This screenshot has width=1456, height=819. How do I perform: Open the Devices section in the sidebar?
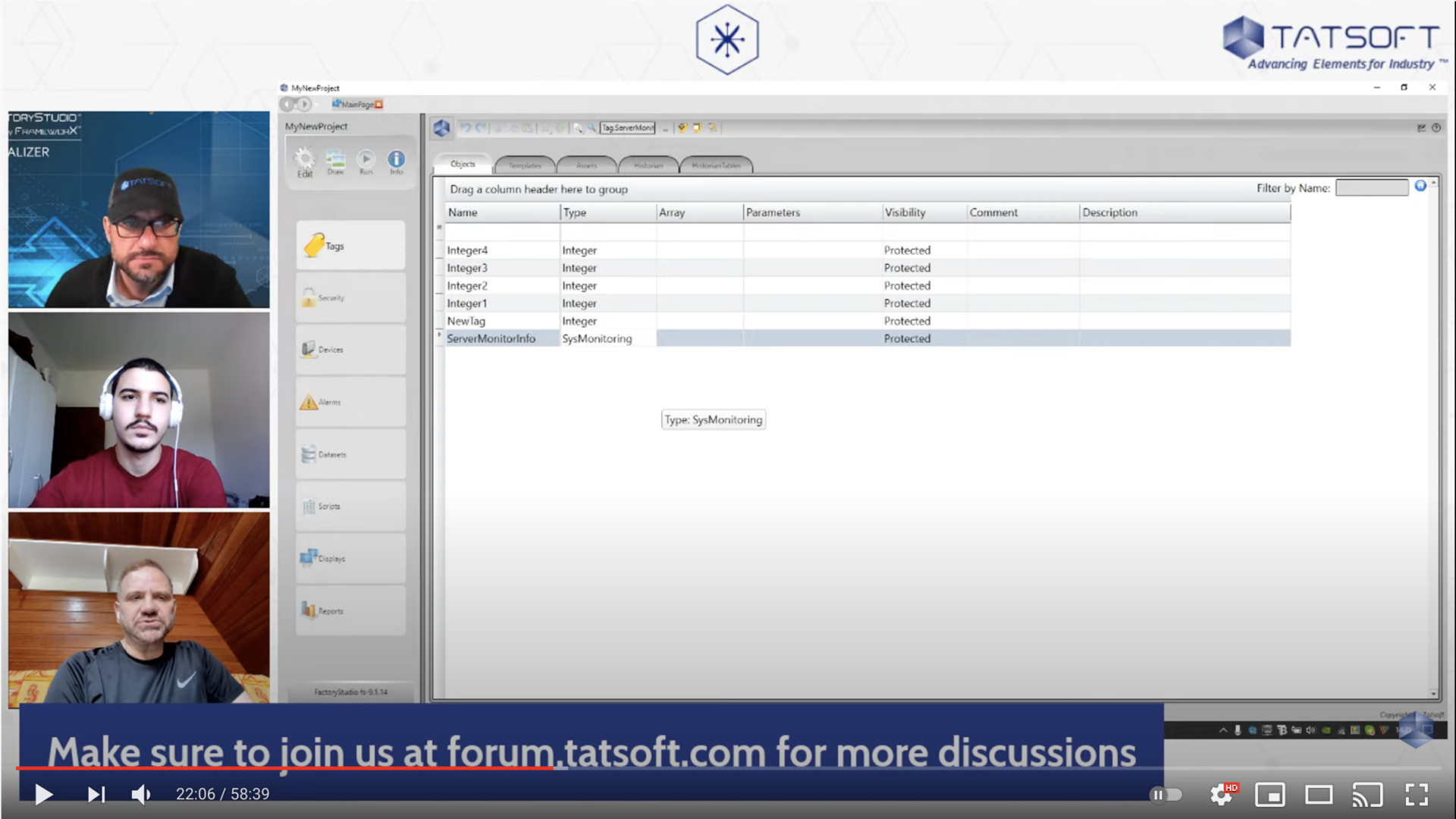pos(350,350)
